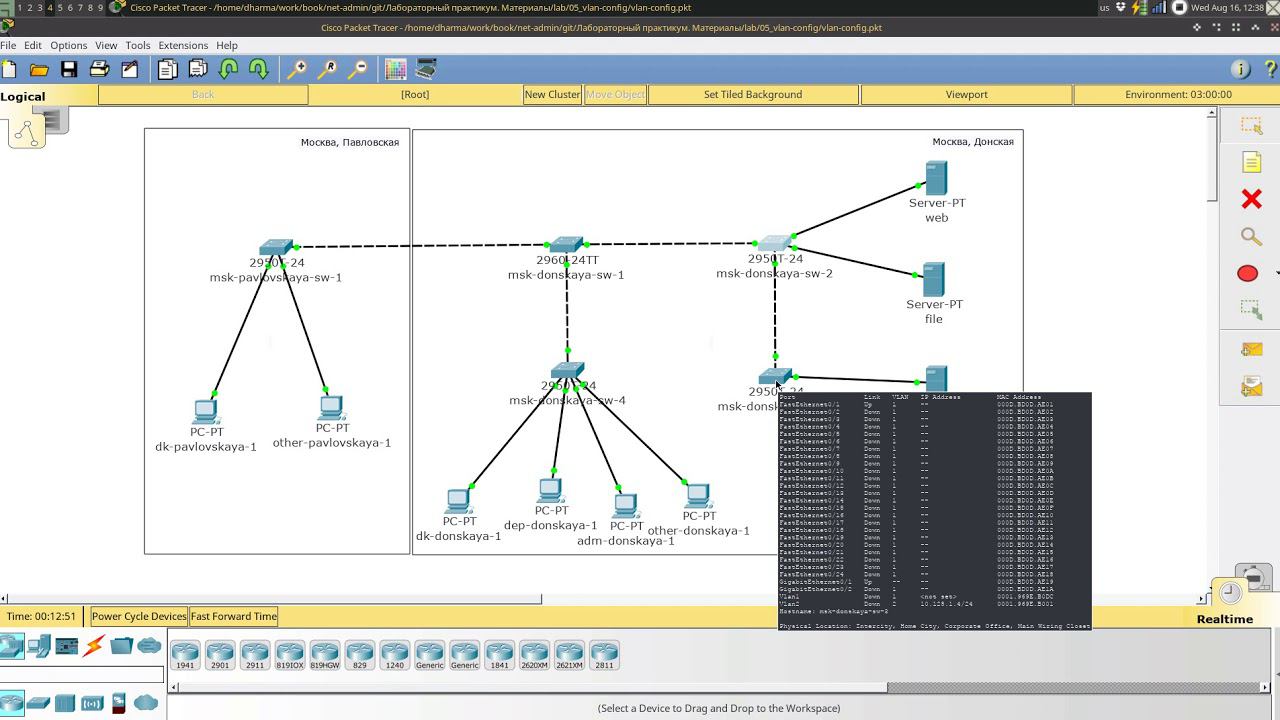Select the End Devices category icon
Viewport: 1280px width, 720px height.
tap(39, 647)
